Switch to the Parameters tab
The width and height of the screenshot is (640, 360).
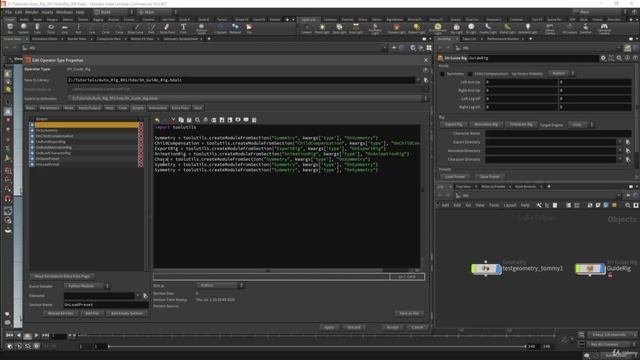(x=49, y=108)
